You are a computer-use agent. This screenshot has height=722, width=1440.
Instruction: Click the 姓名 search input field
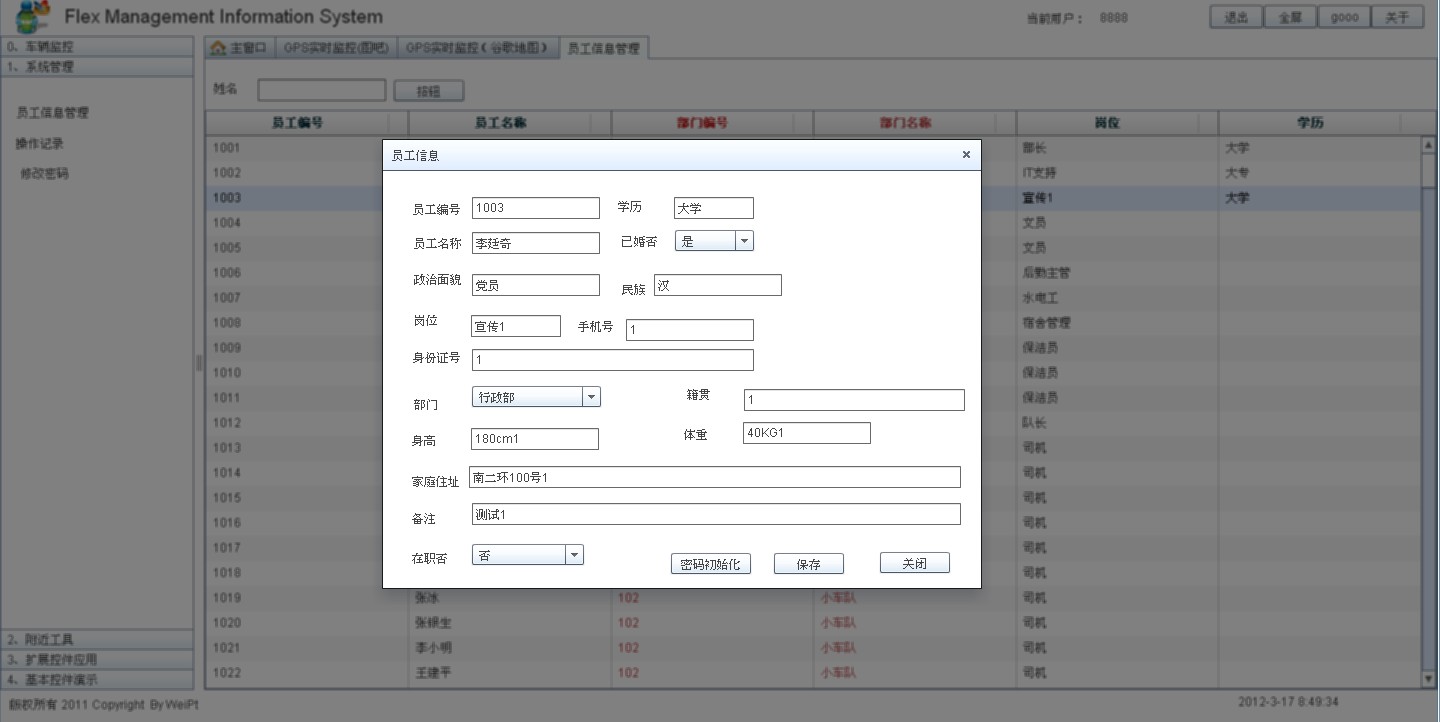(321, 90)
